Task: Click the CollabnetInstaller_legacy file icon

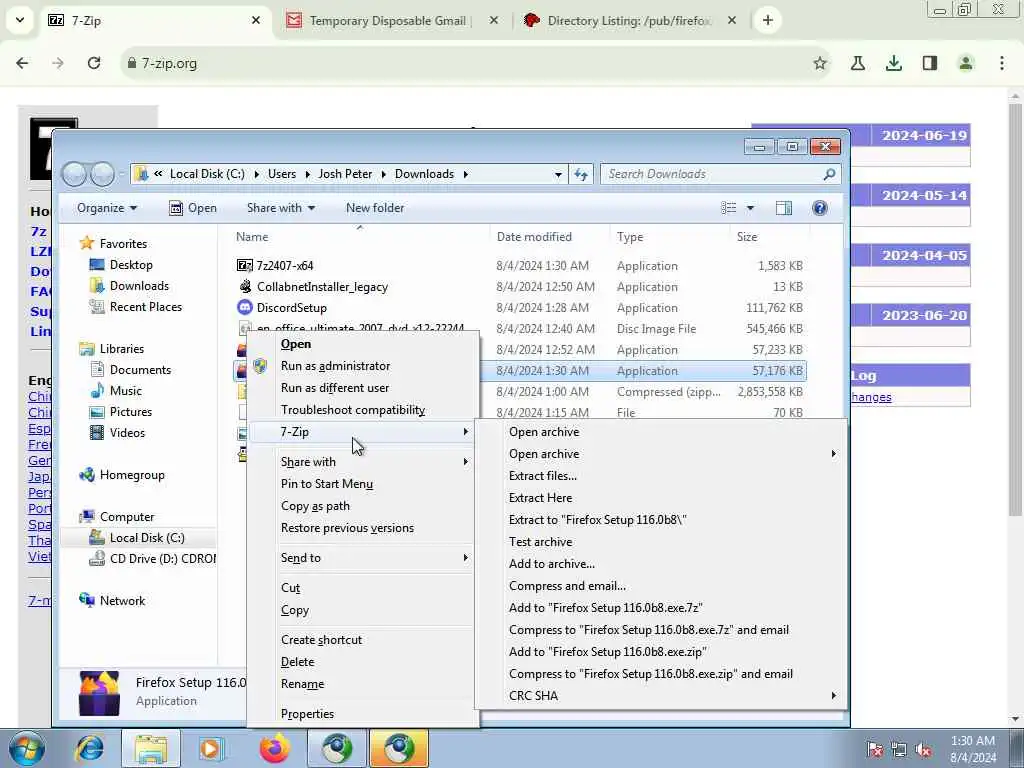Action: (245, 287)
